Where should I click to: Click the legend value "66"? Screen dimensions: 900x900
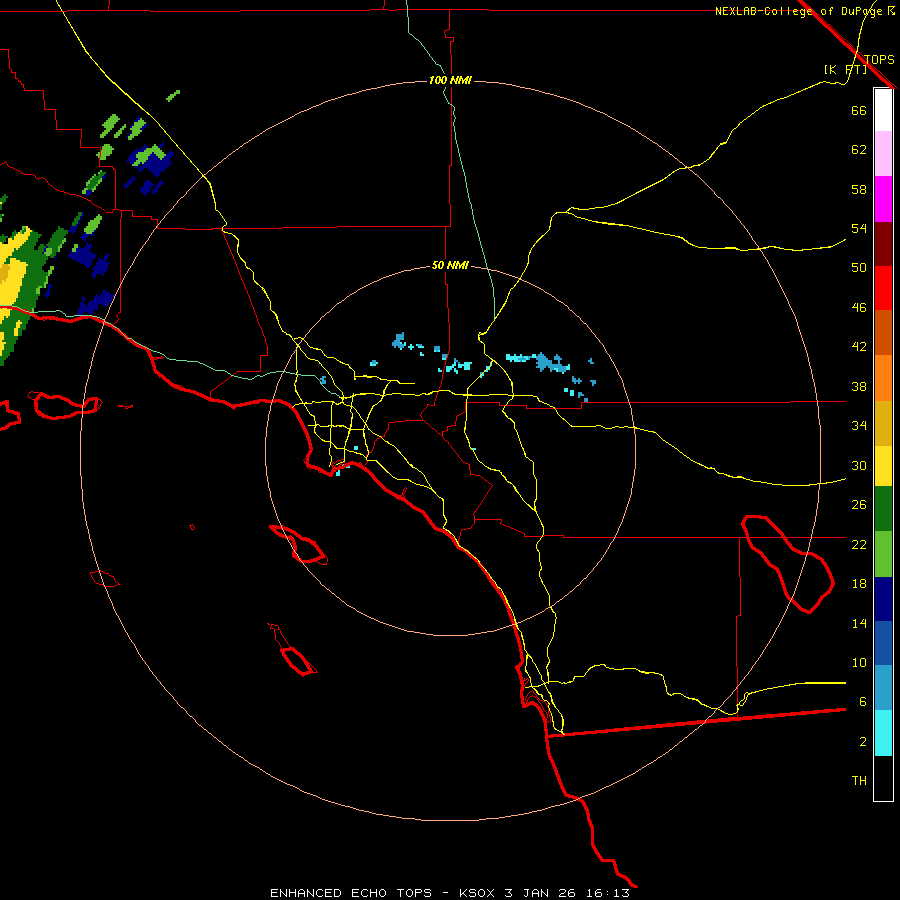pyautogui.click(x=859, y=110)
